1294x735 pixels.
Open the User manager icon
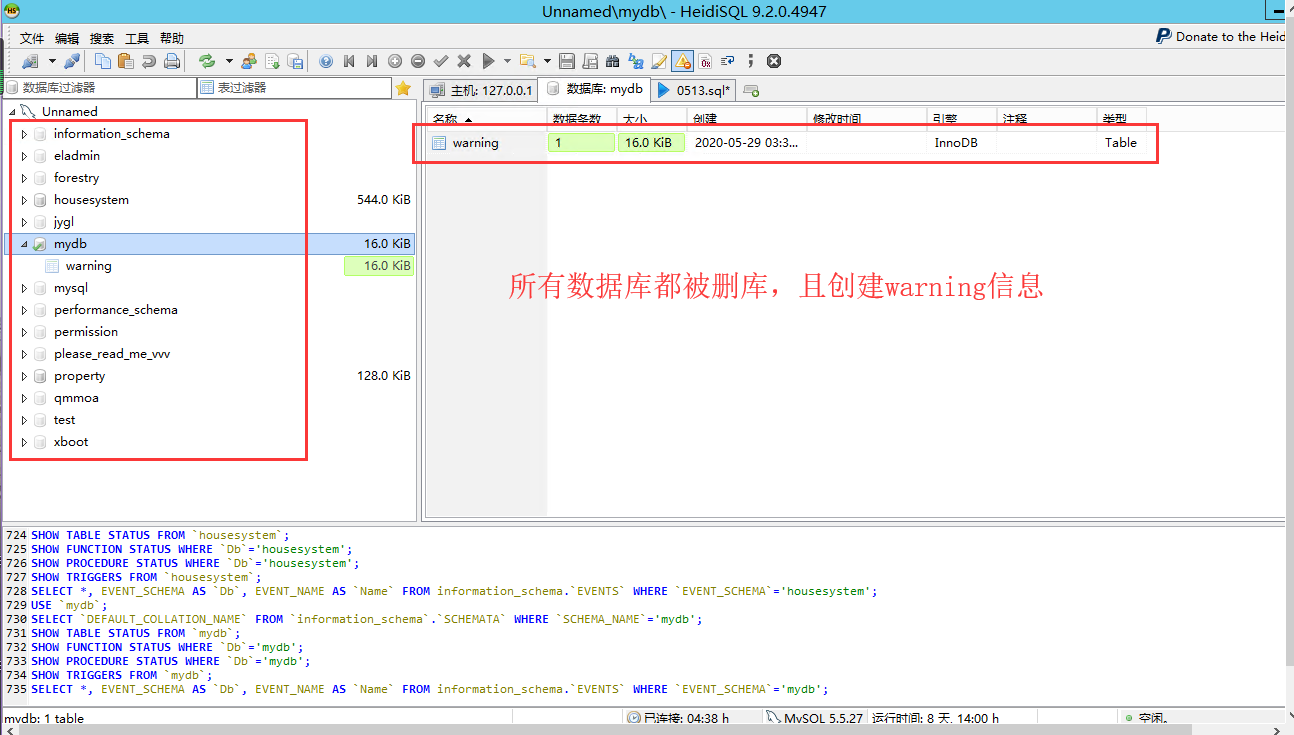tap(249, 61)
